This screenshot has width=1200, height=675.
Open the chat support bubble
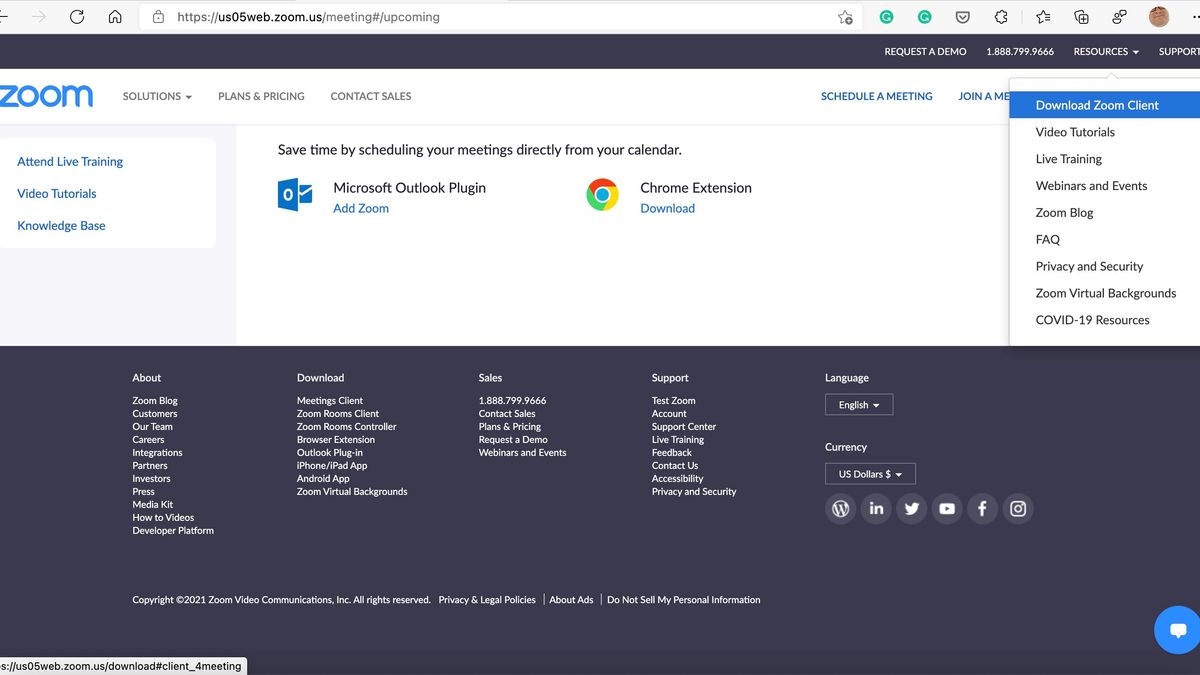[x=1176, y=630]
